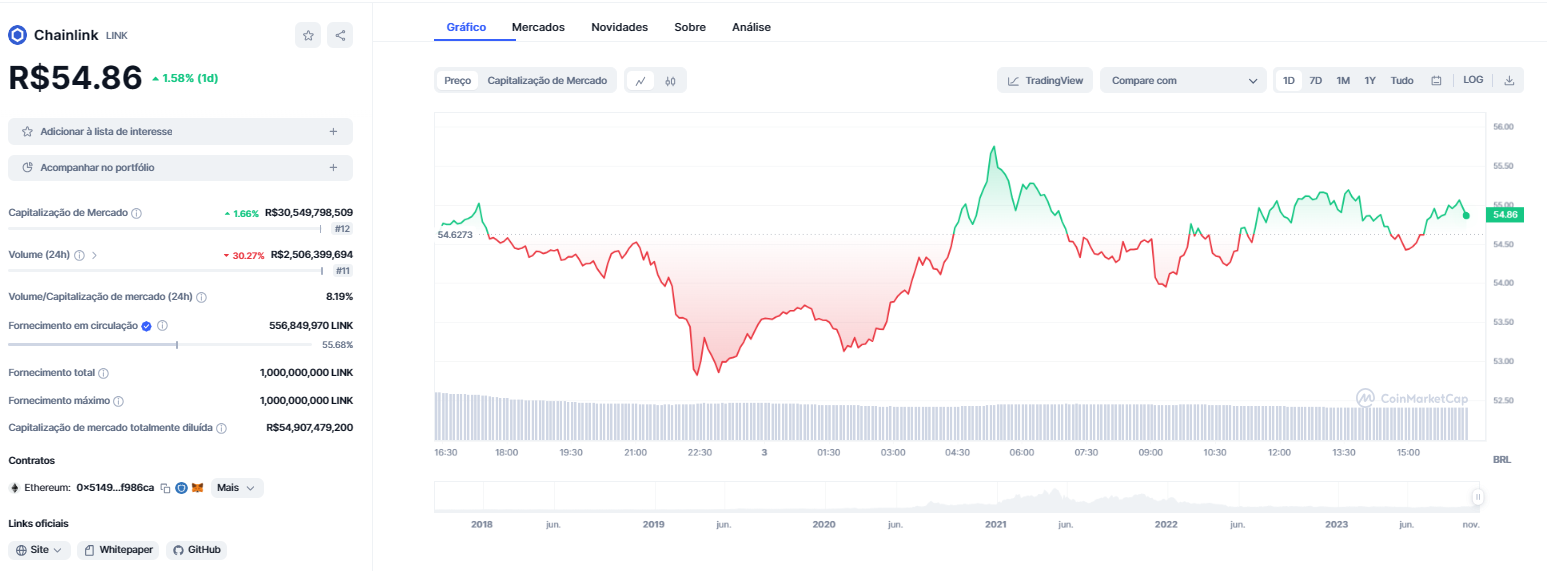Click the share icon beside Chainlink
Viewport: 1547px width, 571px height.
point(340,35)
